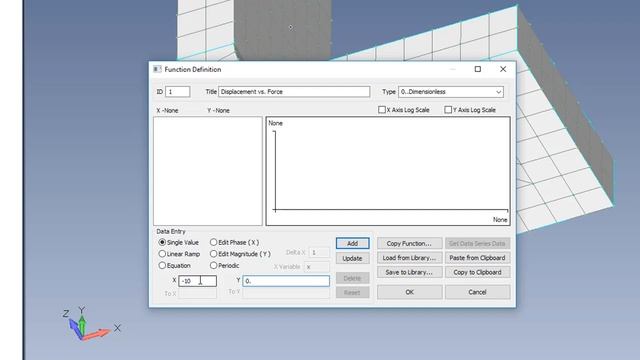Click the empty function data points list
Image resolution: width=640 pixels, height=360 pixels.
[x=208, y=171]
